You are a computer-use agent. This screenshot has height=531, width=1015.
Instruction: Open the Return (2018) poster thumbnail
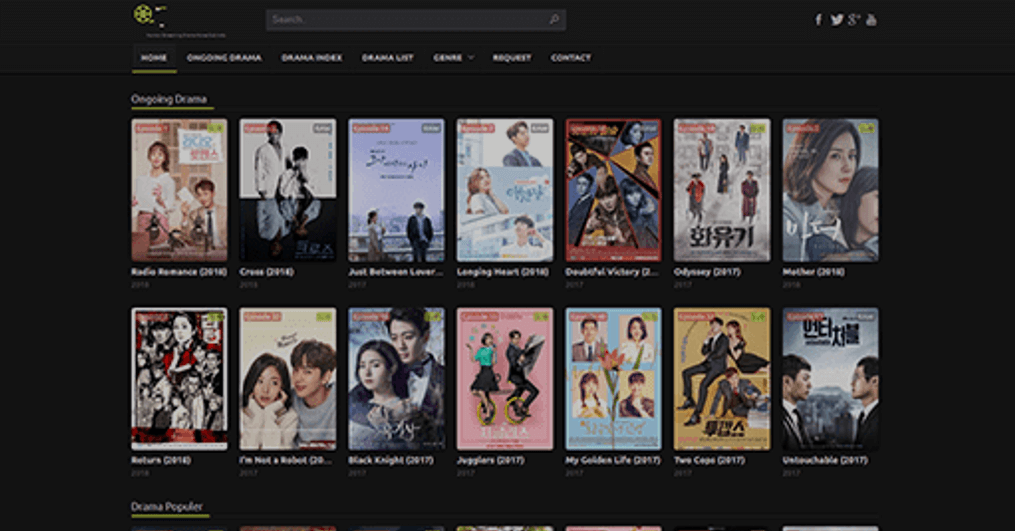(179, 379)
